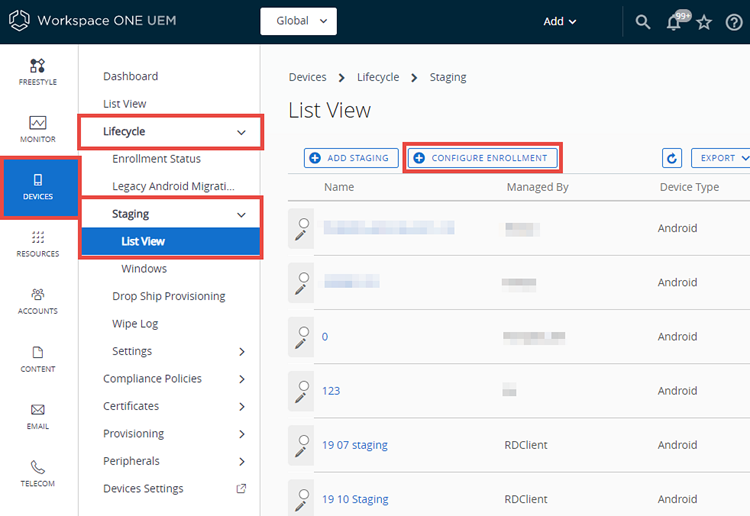Select the Devices sidebar icon
750x516 pixels.
pos(38,187)
